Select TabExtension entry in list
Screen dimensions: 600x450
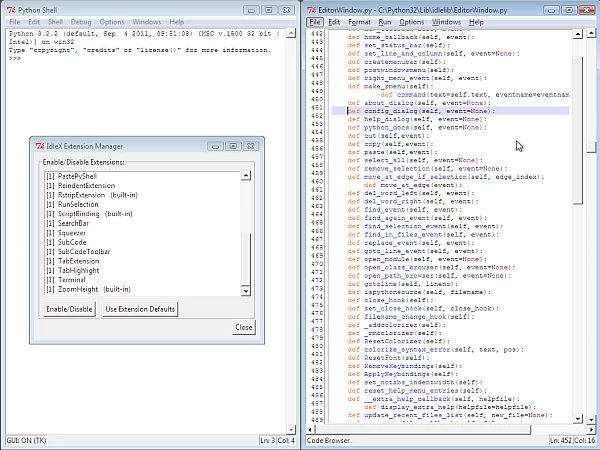[143, 261]
